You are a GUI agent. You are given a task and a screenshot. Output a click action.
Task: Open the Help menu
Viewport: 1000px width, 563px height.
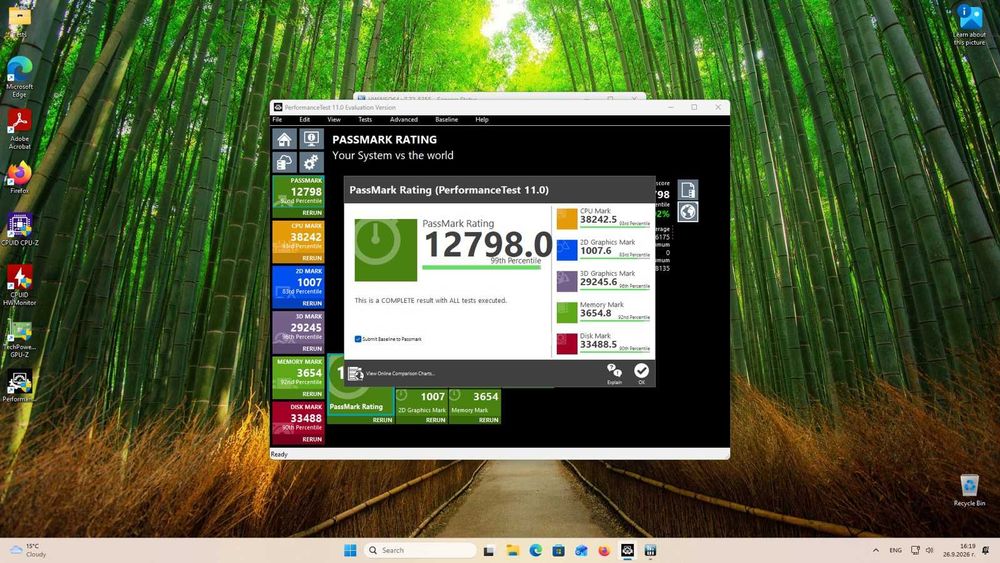(482, 119)
